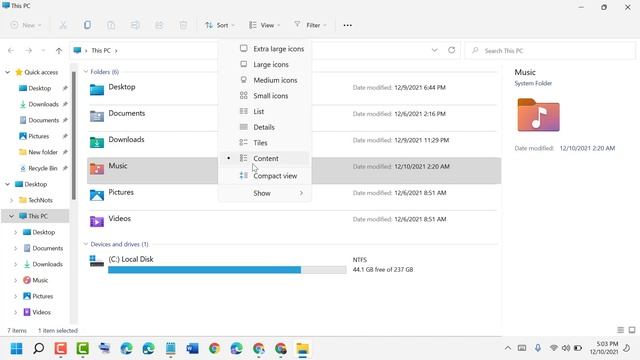640x360 pixels.
Task: Collapse Quick access in sidebar
Action: tap(7, 72)
